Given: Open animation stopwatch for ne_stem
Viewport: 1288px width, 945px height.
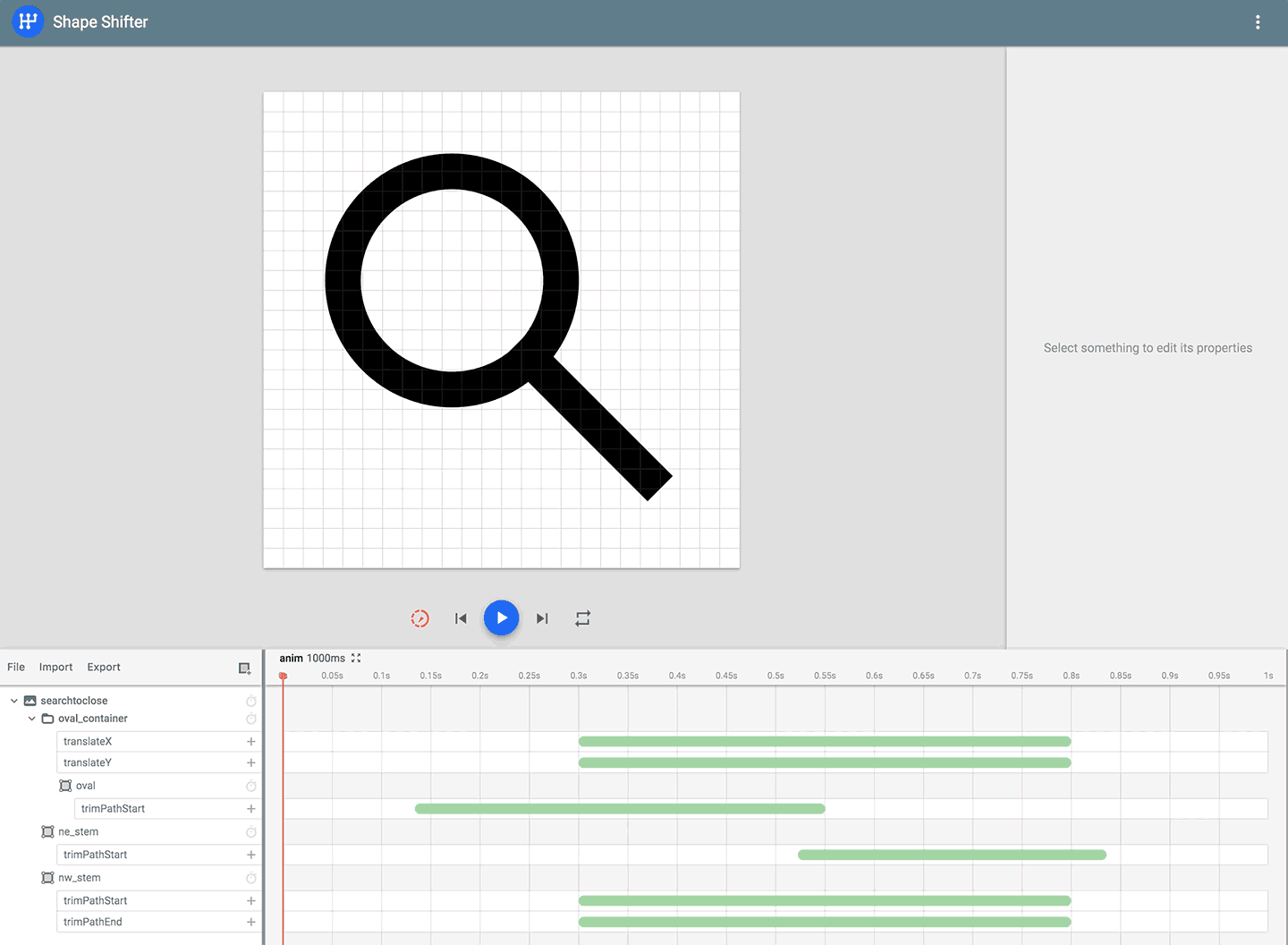Looking at the screenshot, I should 251,832.
